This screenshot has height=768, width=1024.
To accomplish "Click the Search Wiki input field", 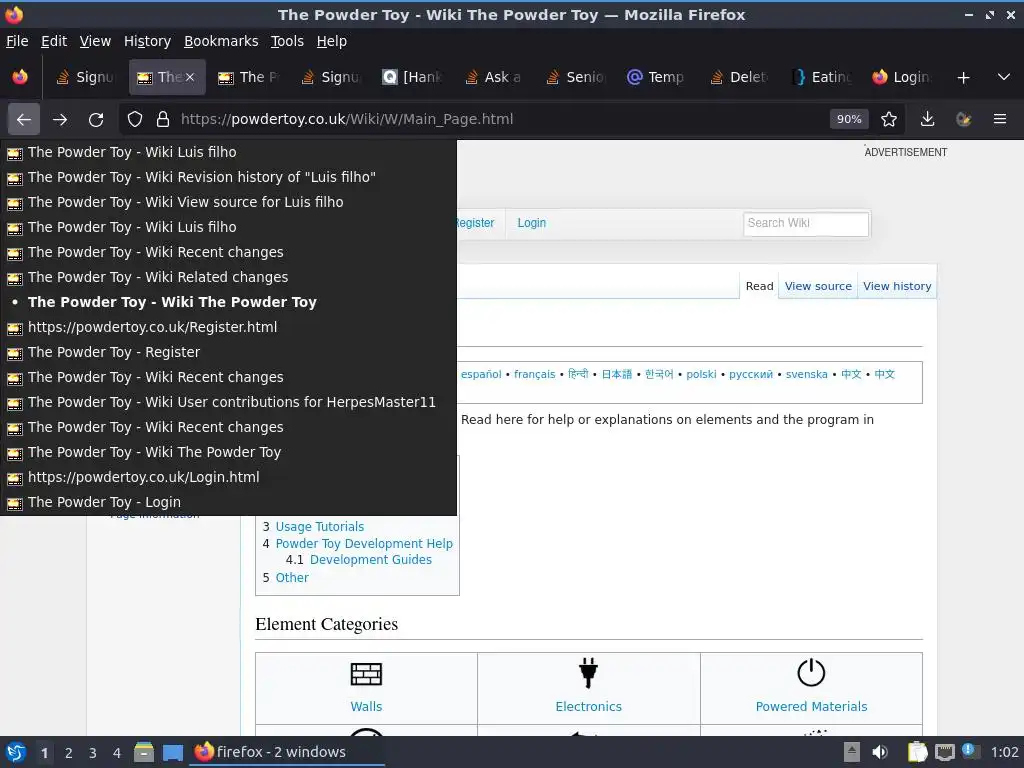I will pos(806,223).
